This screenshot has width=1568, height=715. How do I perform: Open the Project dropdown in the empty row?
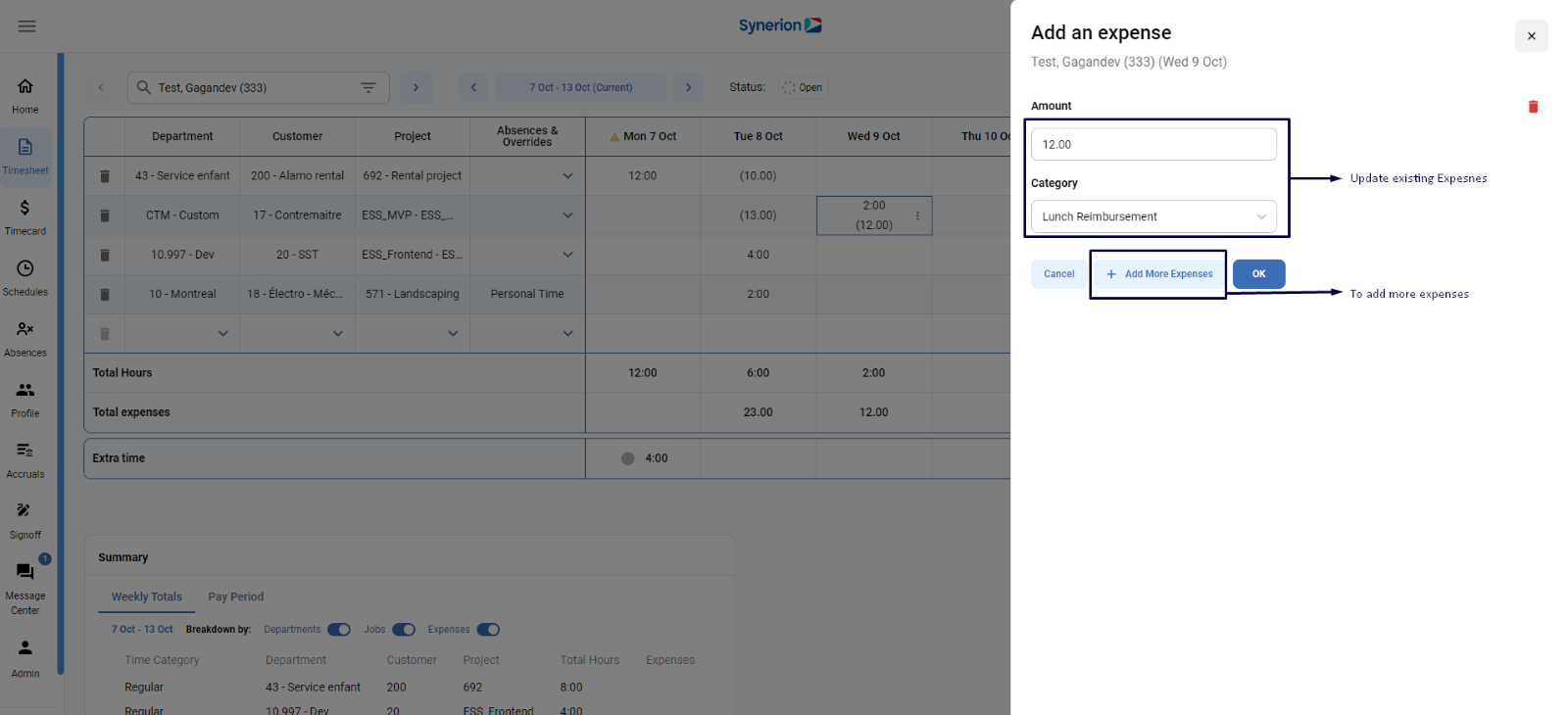[x=452, y=334]
